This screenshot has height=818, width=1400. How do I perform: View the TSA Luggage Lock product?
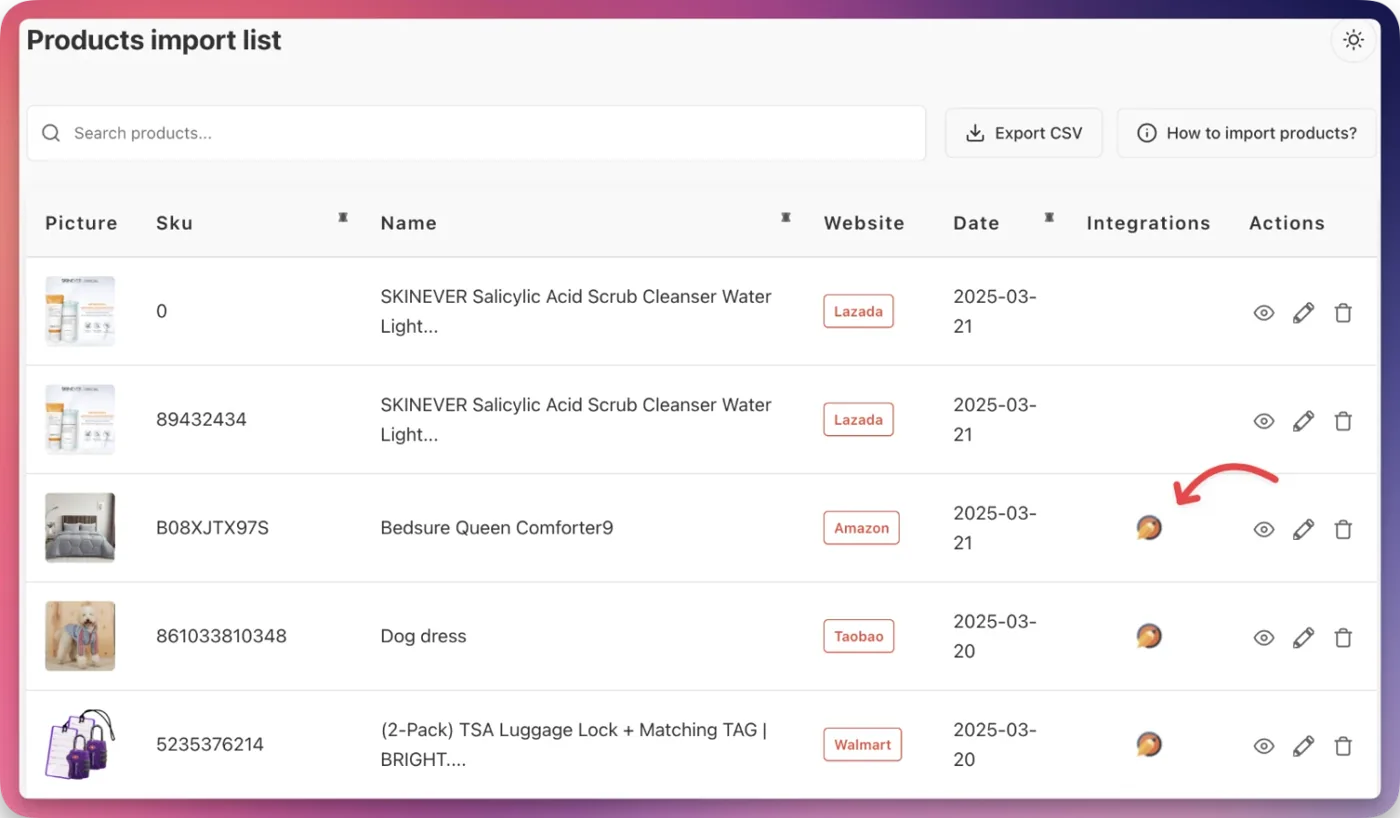(x=1264, y=745)
